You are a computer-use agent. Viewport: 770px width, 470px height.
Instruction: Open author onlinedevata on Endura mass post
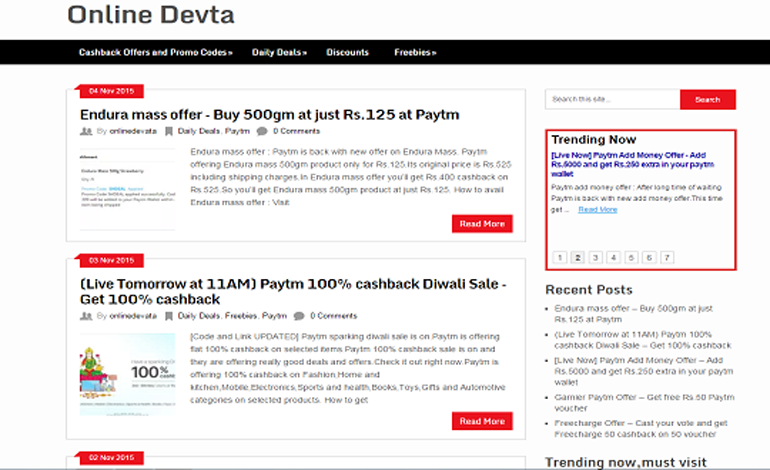point(133,131)
